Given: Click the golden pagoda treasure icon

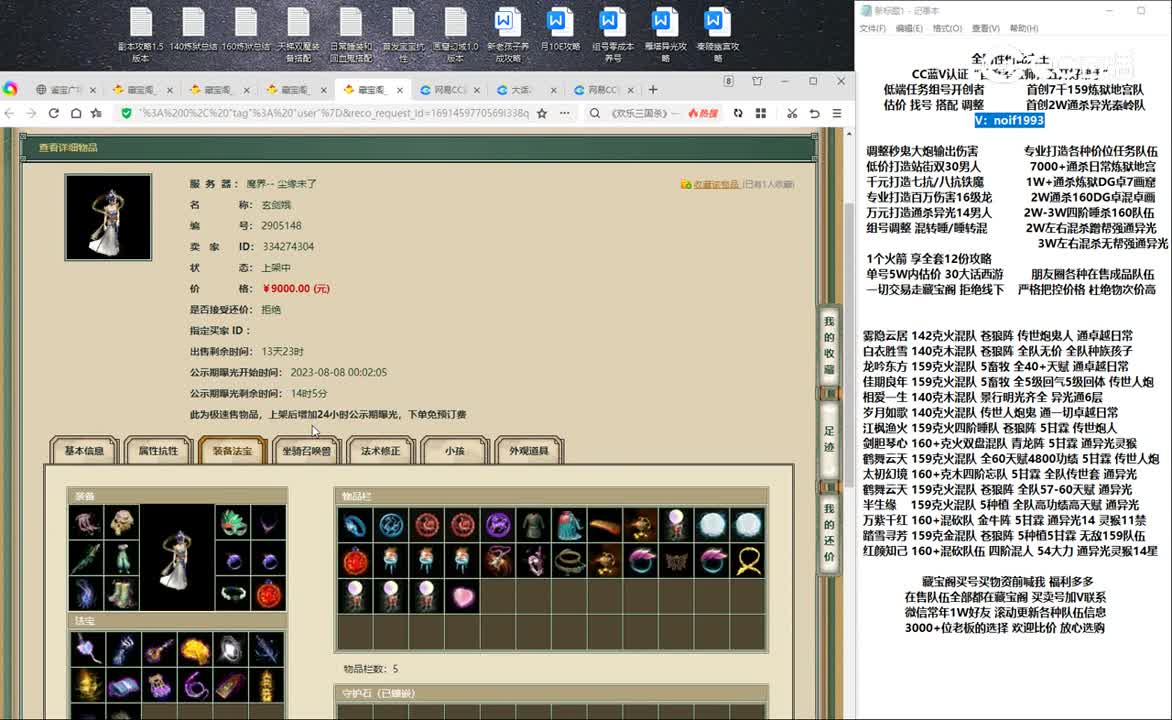Looking at the screenshot, I should point(266,685).
